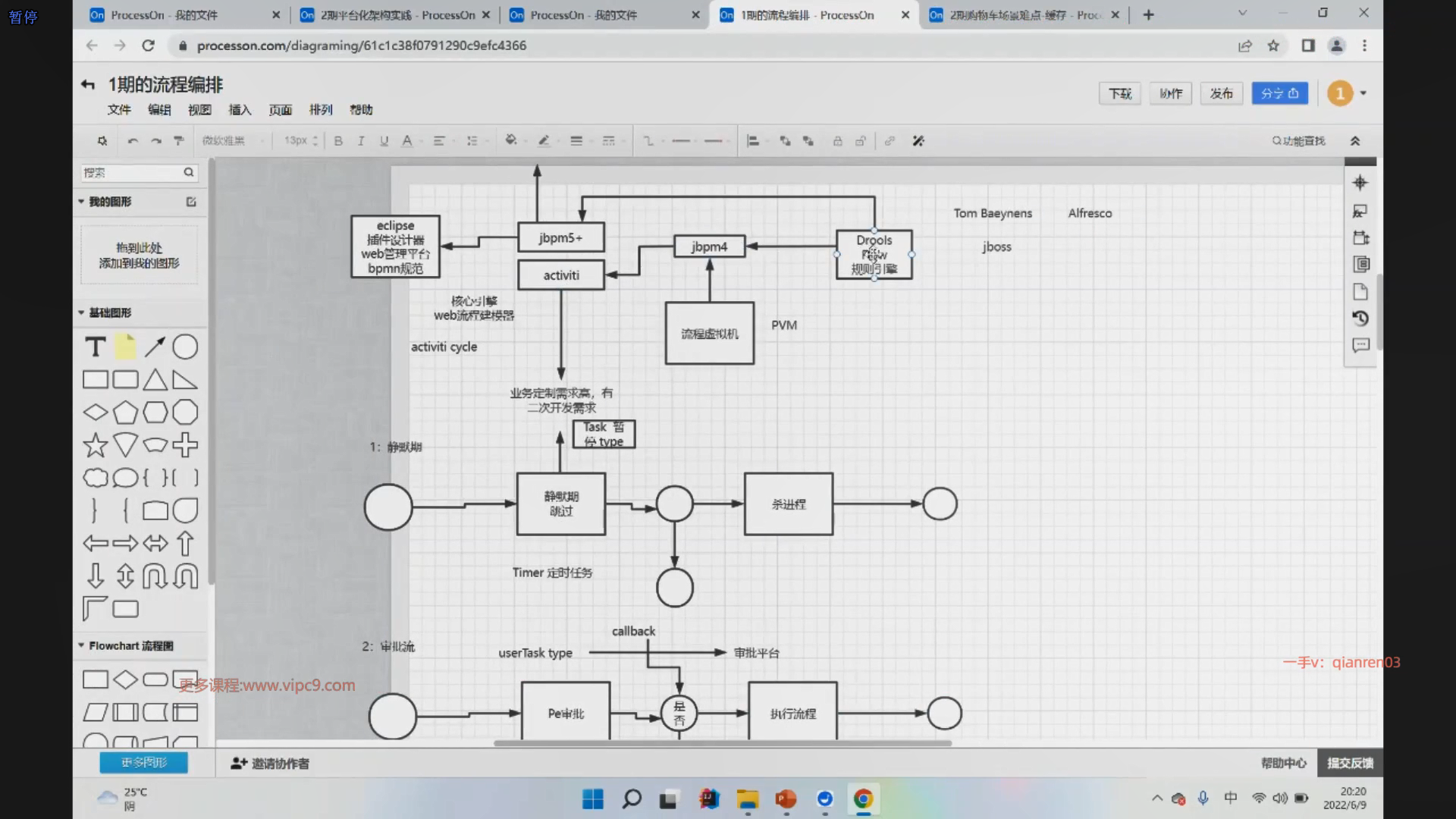The height and width of the screenshot is (819, 1456).
Task: Click the magic wand beautify icon
Action: point(918,141)
